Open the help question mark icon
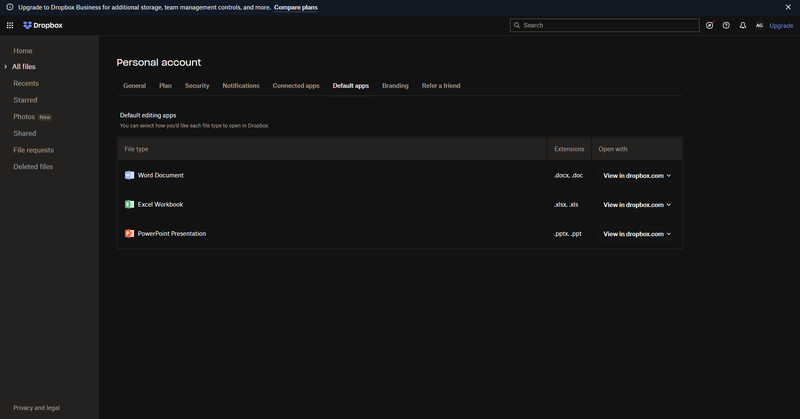 726,25
